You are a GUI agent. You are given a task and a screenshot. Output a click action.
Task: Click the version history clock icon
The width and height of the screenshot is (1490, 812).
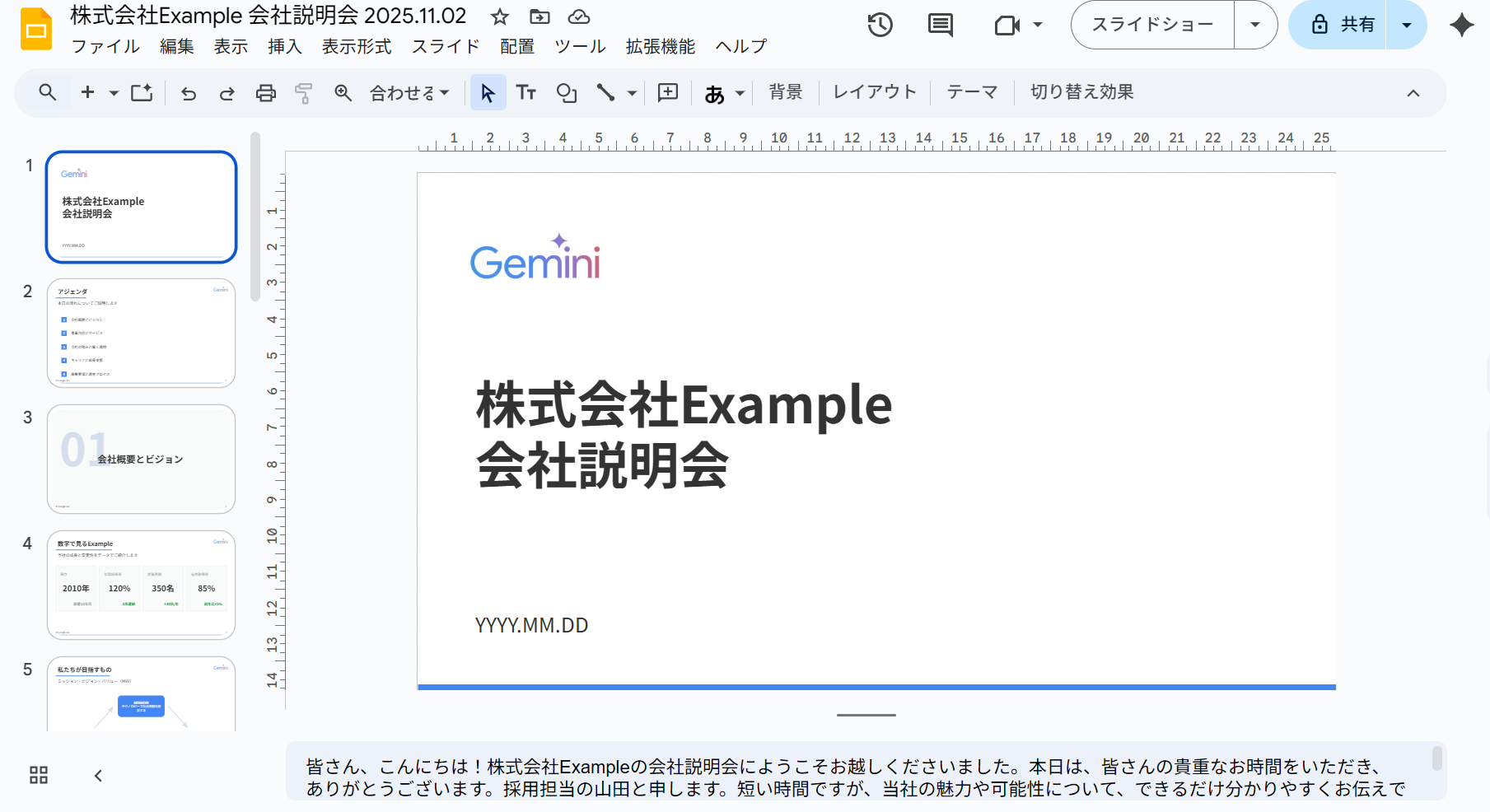click(x=880, y=25)
